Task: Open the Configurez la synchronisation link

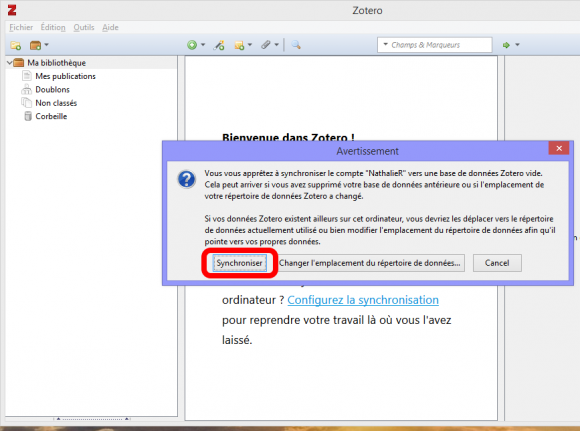Action: coord(363,300)
